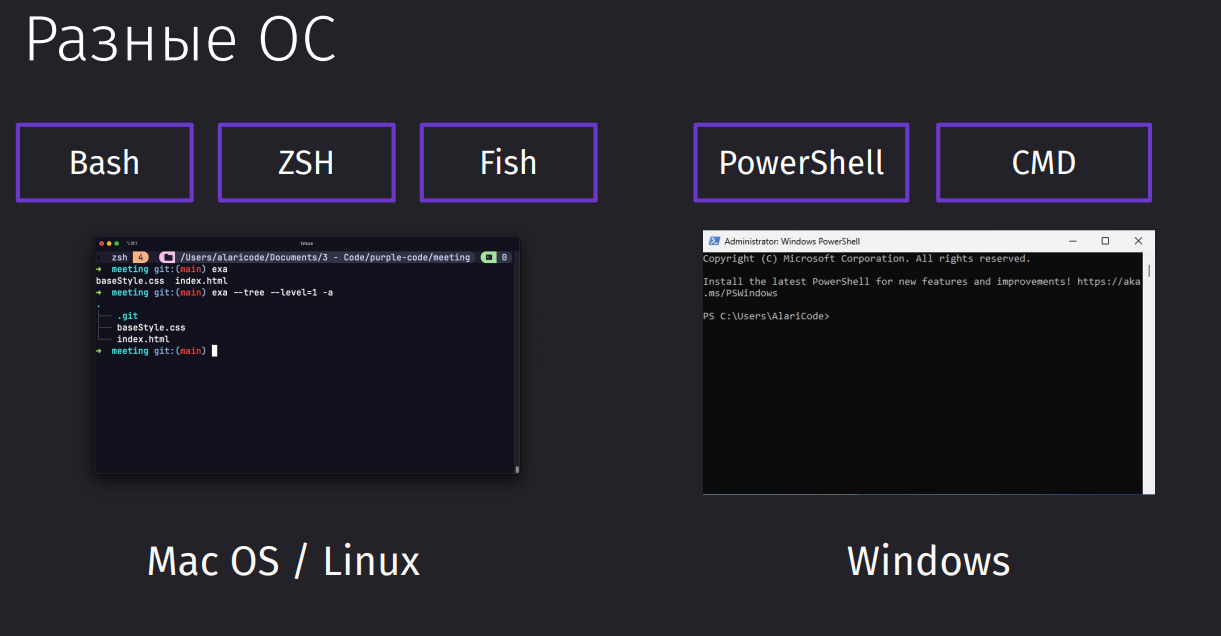1221x636 pixels.
Task: Minimize the tmux terminal with the yellow button
Action: (109, 243)
